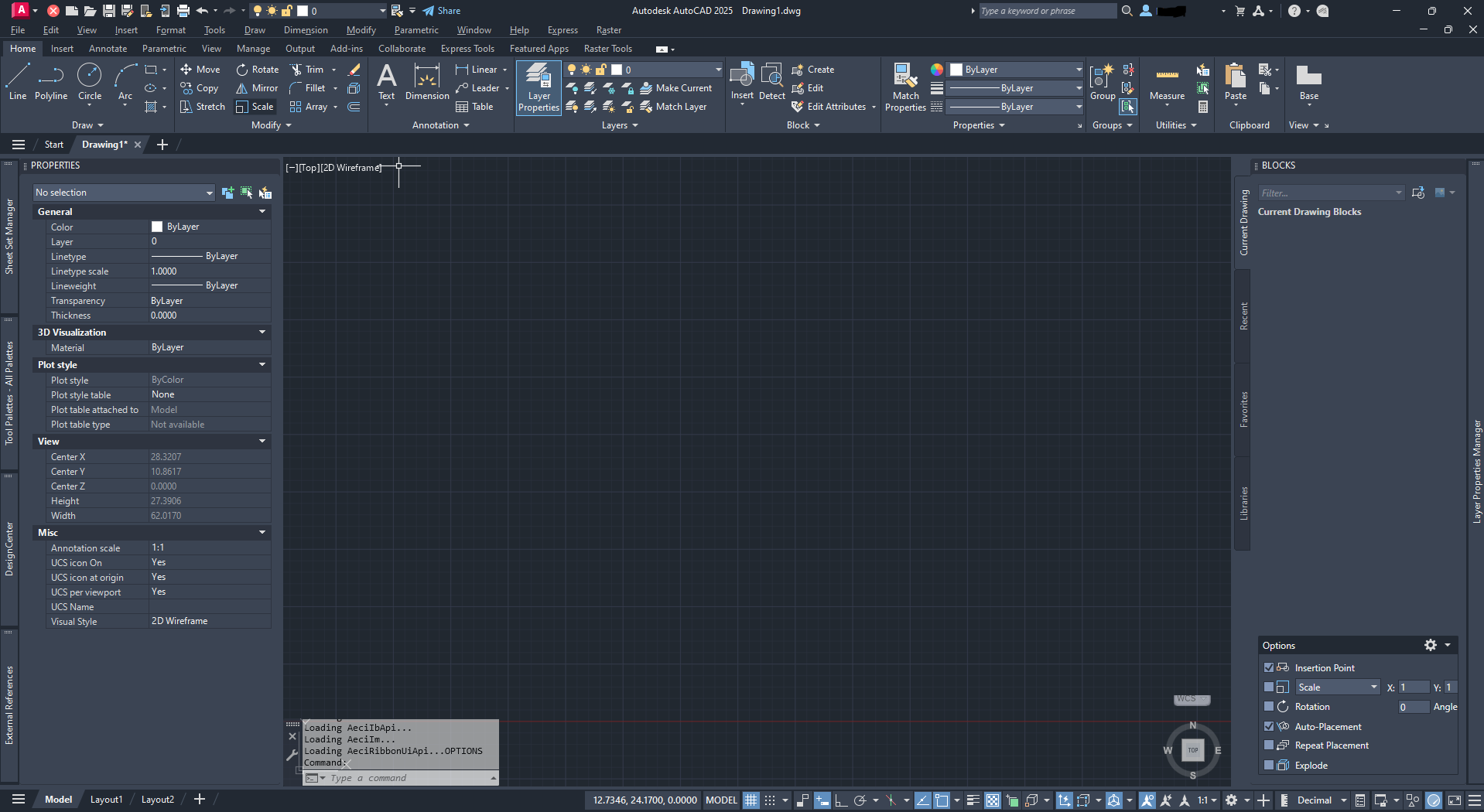The width and height of the screenshot is (1484, 812).
Task: Toggle grid display in the status bar
Action: 750,800
